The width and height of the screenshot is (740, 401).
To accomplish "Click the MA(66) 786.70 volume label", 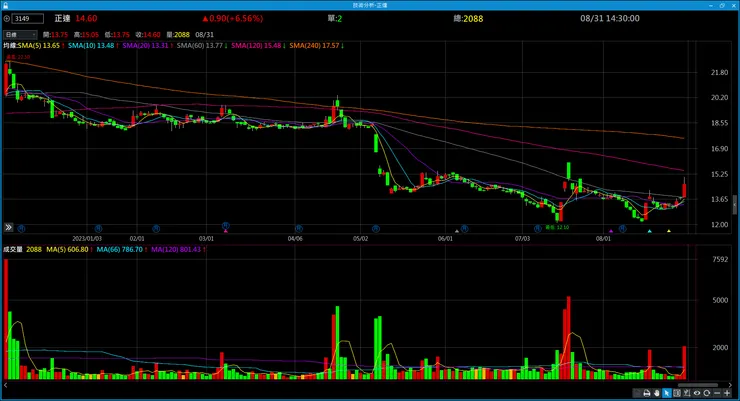I will click(x=120, y=250).
